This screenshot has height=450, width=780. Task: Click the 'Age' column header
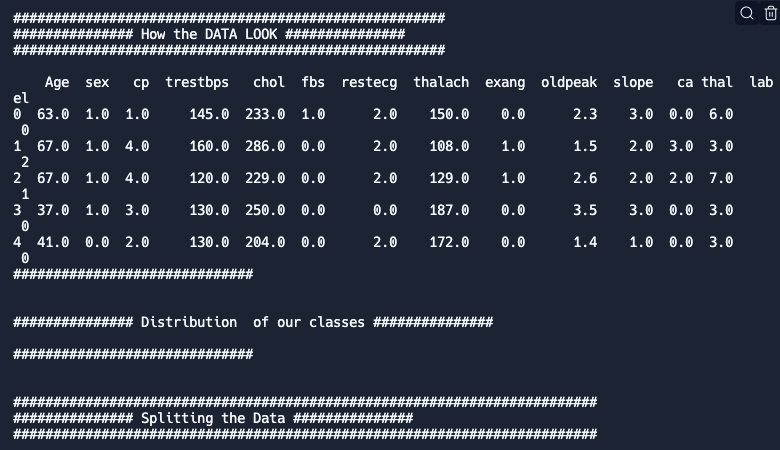[57, 82]
